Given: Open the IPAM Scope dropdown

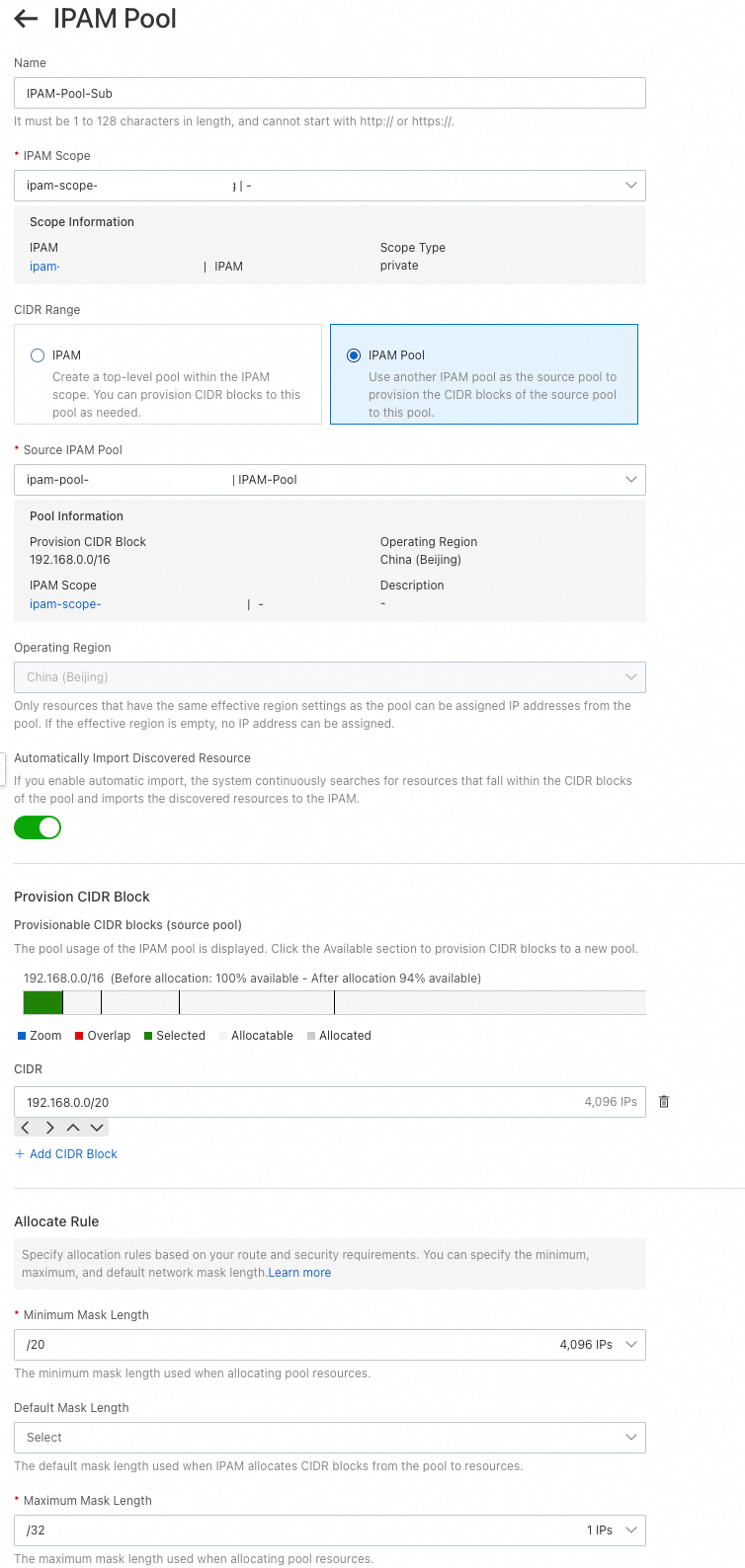Looking at the screenshot, I should (329, 186).
